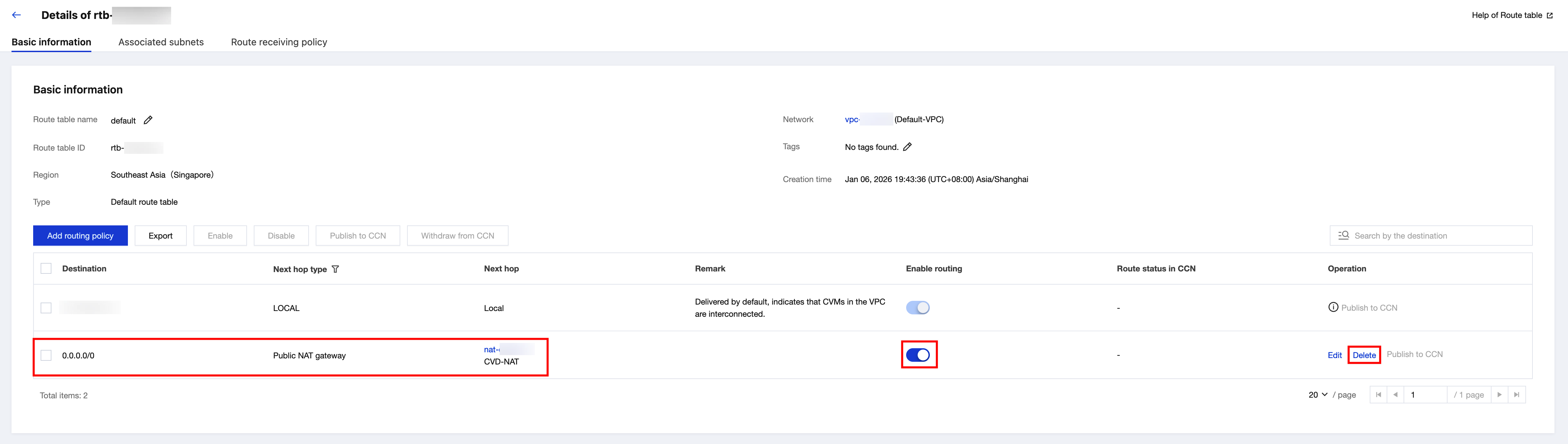This screenshot has height=444, width=1568.
Task: Select all routes header checkbox
Action: pos(46,269)
